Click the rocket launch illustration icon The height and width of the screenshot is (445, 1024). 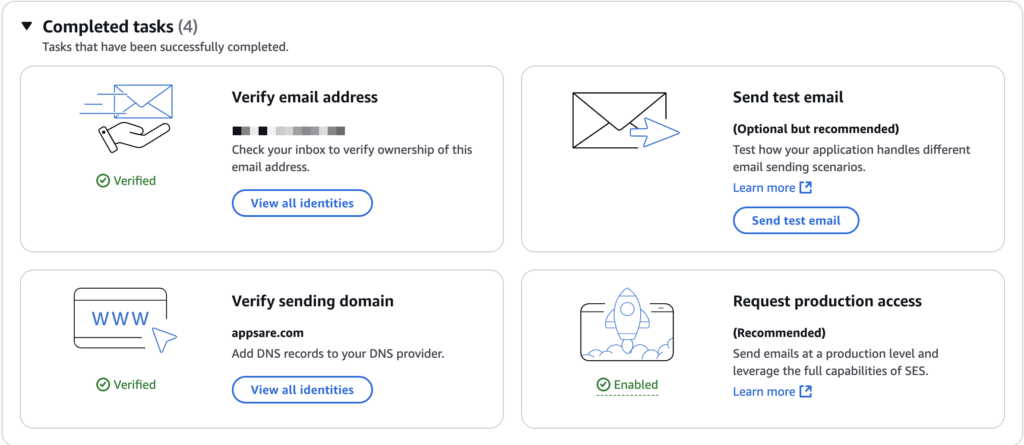click(627, 324)
